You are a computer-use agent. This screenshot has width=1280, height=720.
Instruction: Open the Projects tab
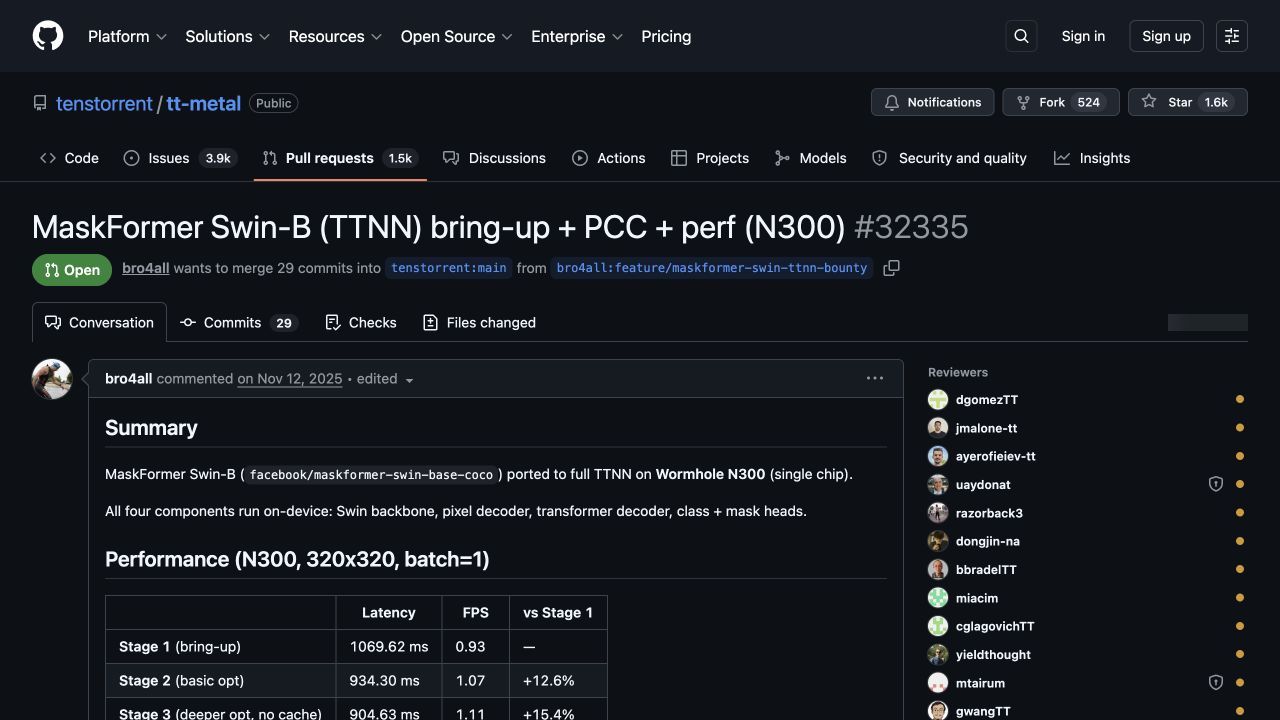click(x=710, y=158)
